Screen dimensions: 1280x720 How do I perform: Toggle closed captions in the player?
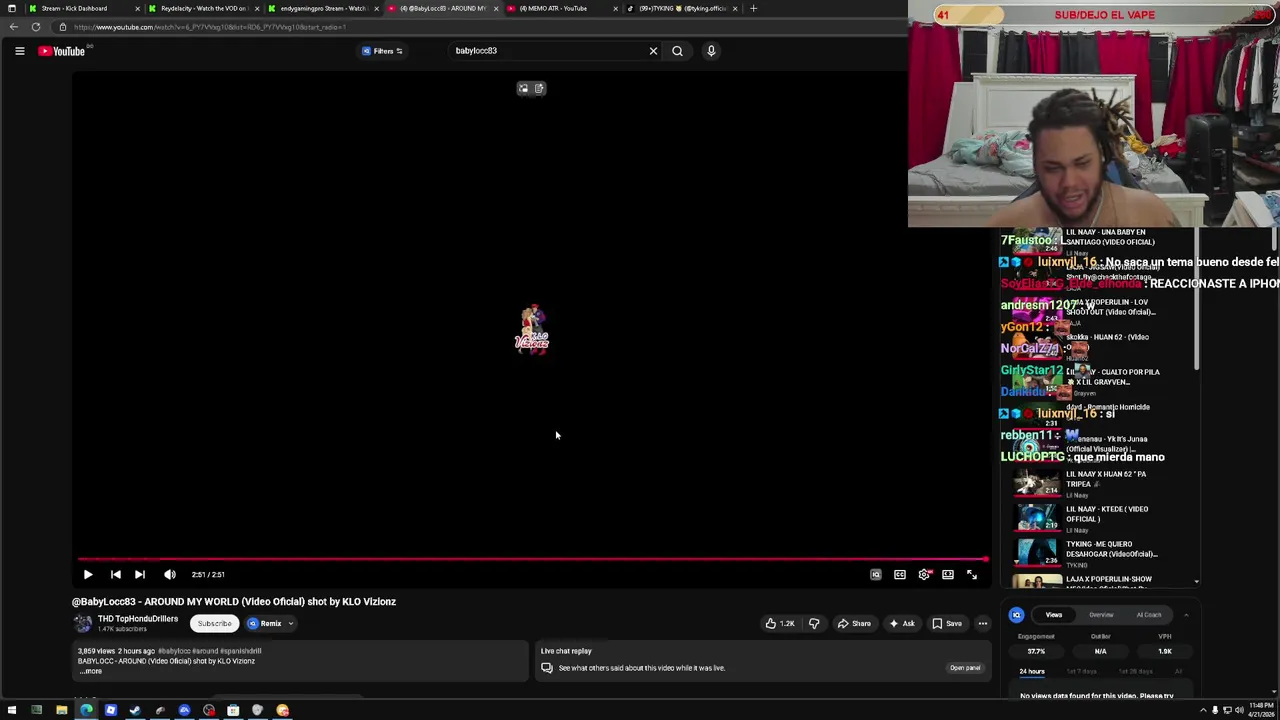pyautogui.click(x=900, y=575)
